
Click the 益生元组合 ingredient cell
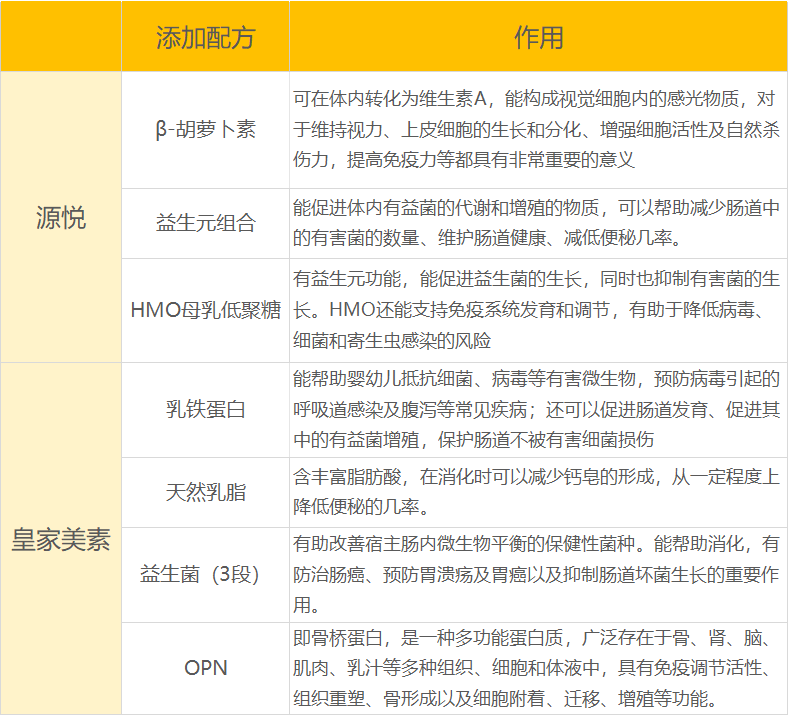click(205, 222)
